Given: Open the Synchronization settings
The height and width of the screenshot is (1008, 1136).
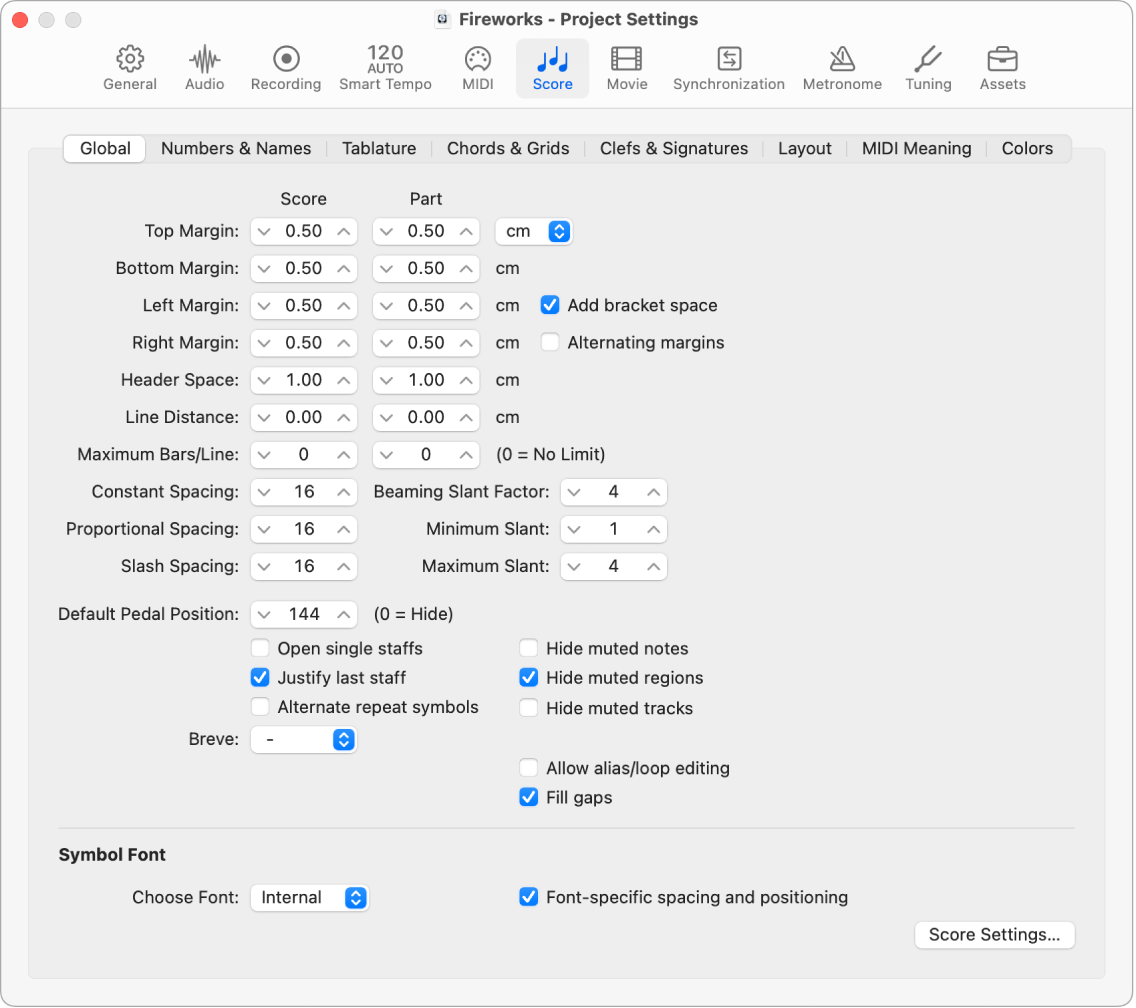Looking at the screenshot, I should (729, 65).
